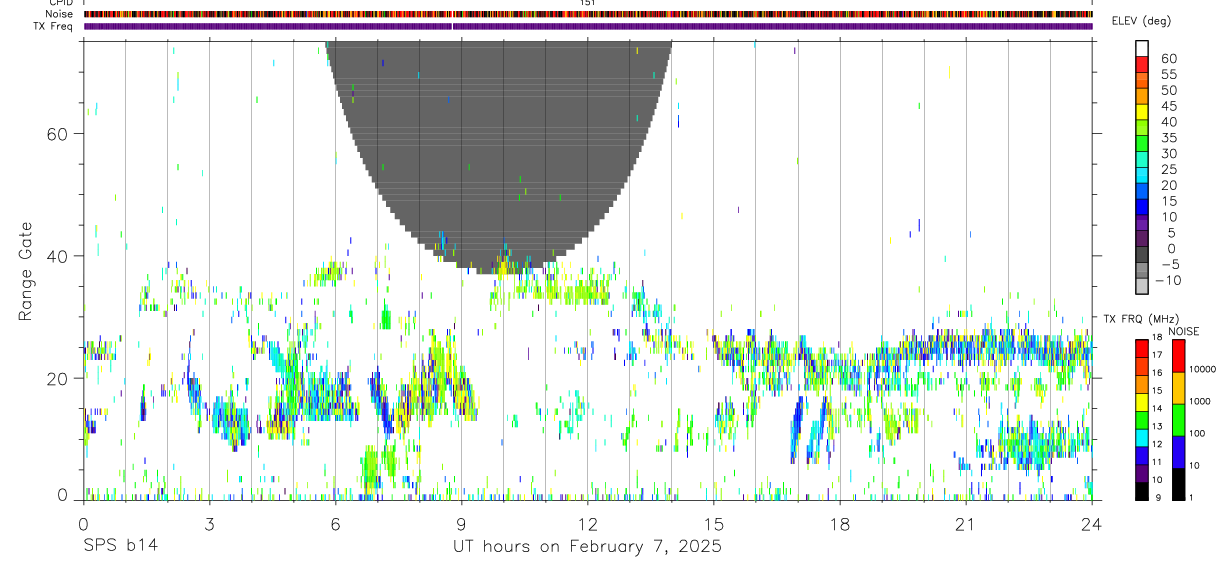Click the white top segment of elevation colorbar
The image size is (1228, 567).
click(x=1142, y=47)
